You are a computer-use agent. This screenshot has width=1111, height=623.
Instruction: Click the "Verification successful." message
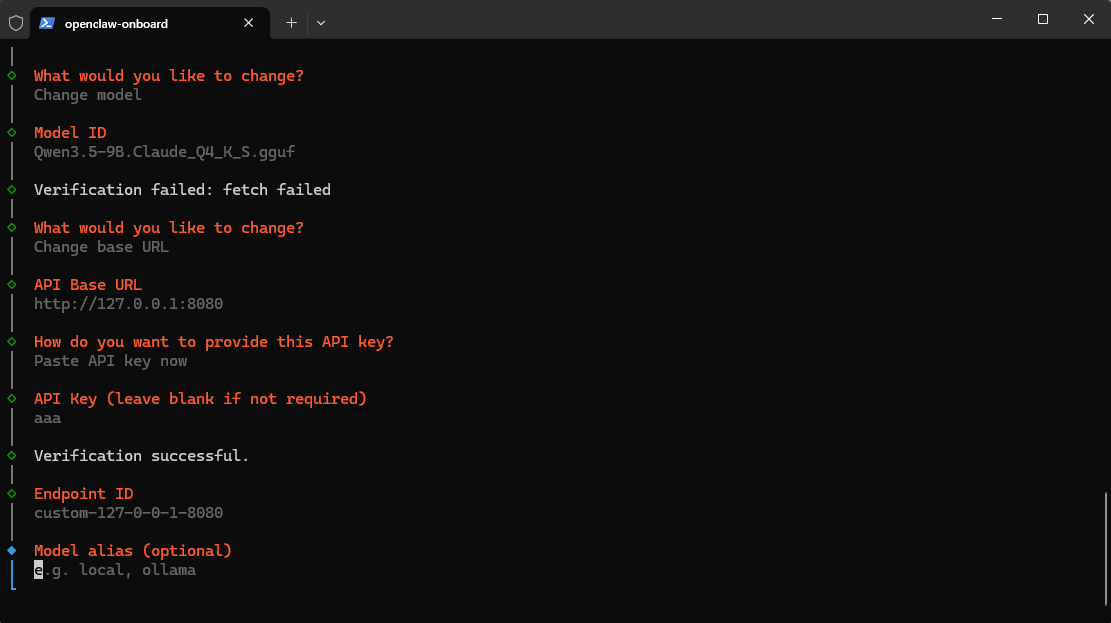click(141, 456)
